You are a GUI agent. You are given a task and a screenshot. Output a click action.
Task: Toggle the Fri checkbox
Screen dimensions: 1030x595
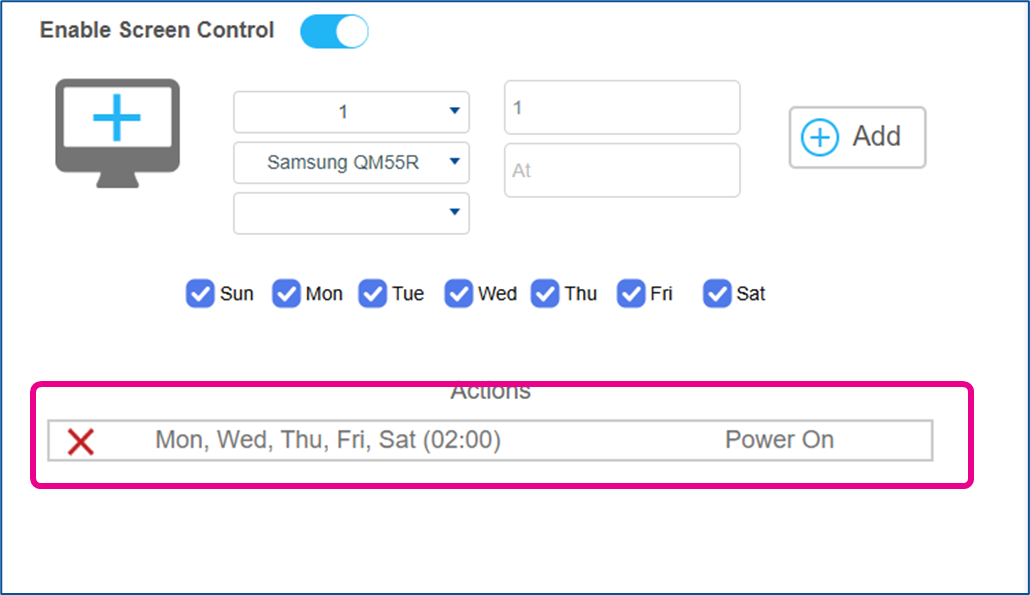[631, 294]
